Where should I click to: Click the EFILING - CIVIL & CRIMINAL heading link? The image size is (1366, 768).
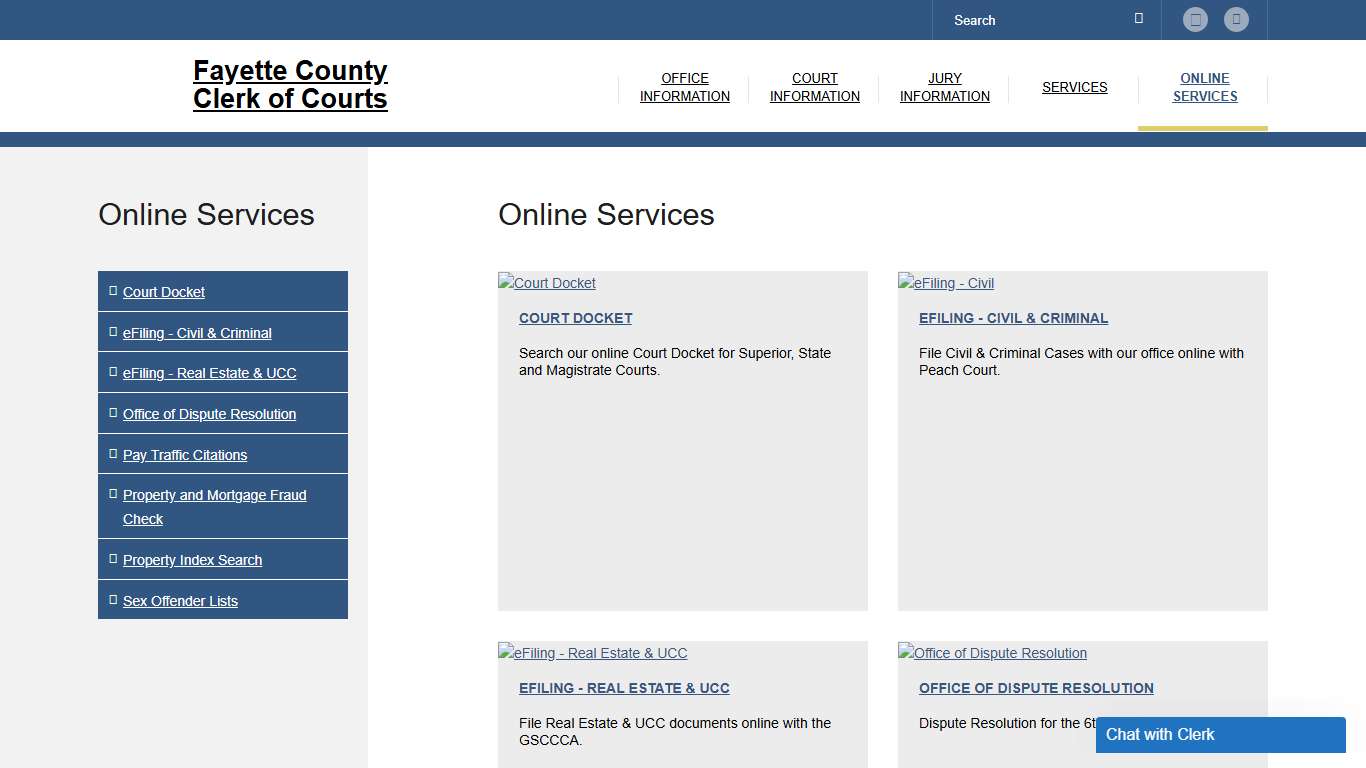[x=1013, y=318]
